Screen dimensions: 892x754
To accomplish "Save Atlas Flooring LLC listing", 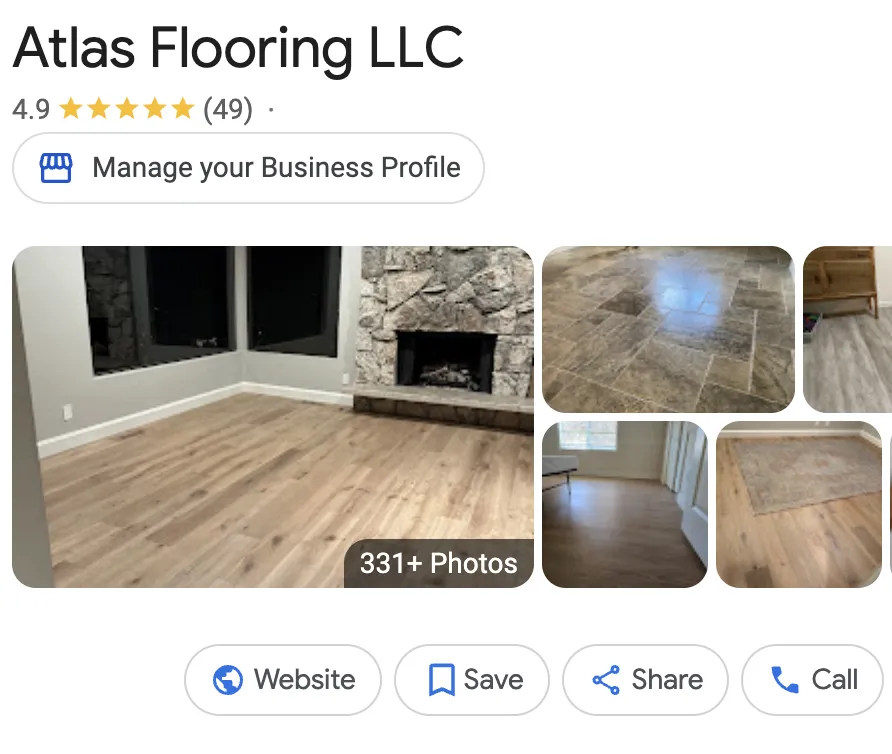I will click(x=472, y=680).
